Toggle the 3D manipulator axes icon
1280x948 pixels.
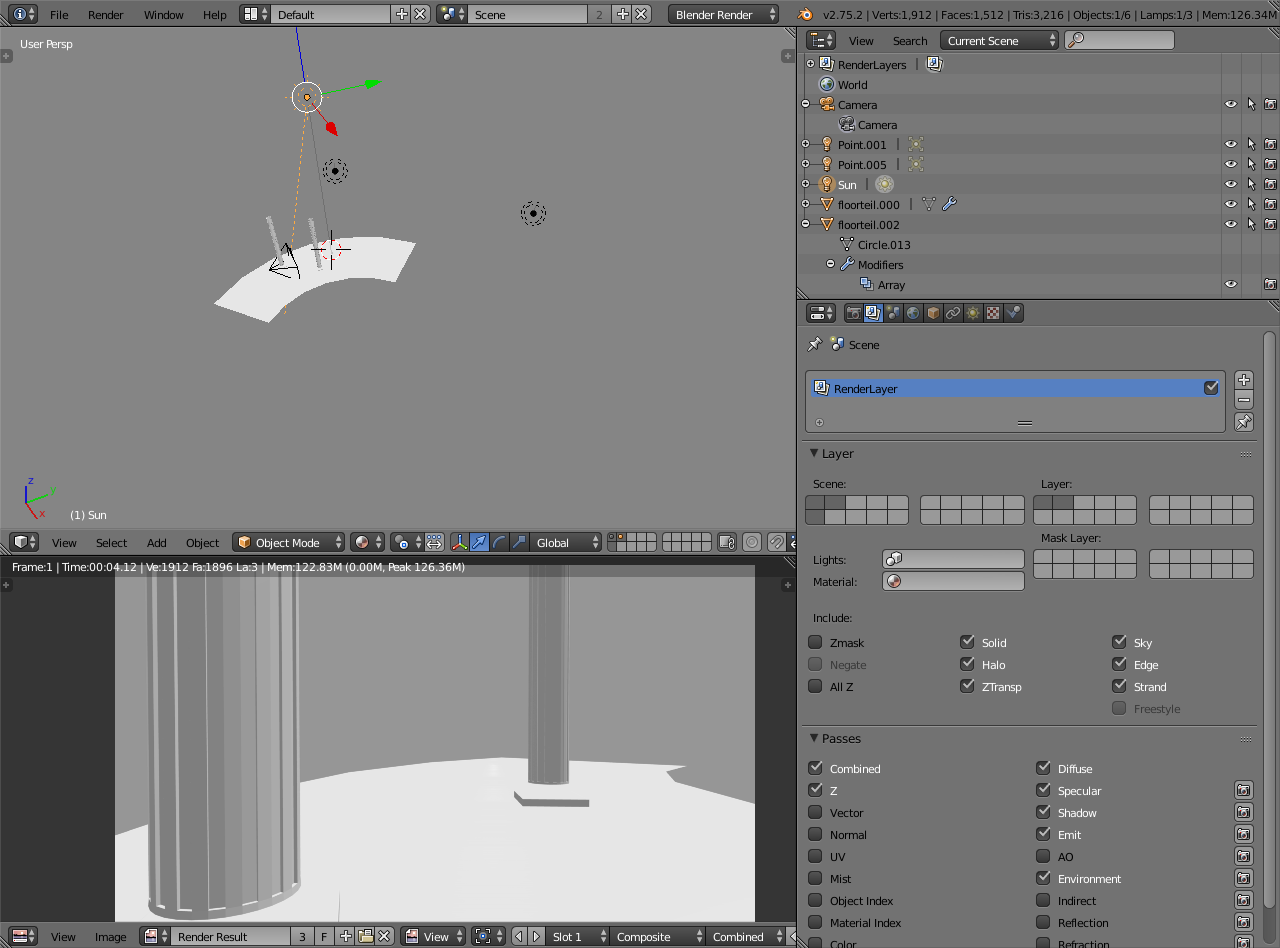[x=459, y=542]
